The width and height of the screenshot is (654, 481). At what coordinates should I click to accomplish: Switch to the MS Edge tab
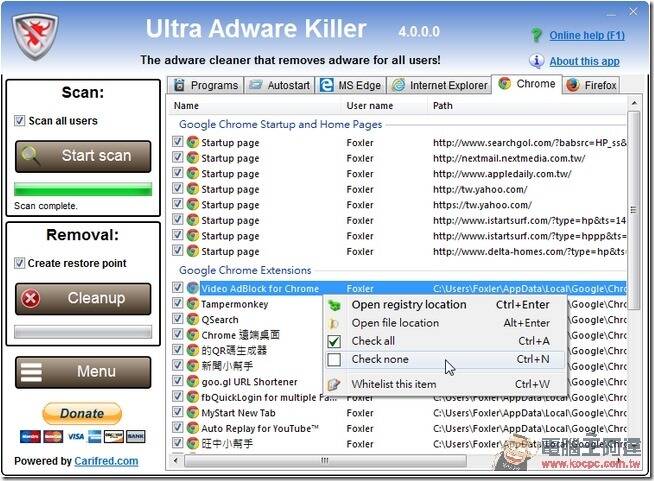coord(350,85)
